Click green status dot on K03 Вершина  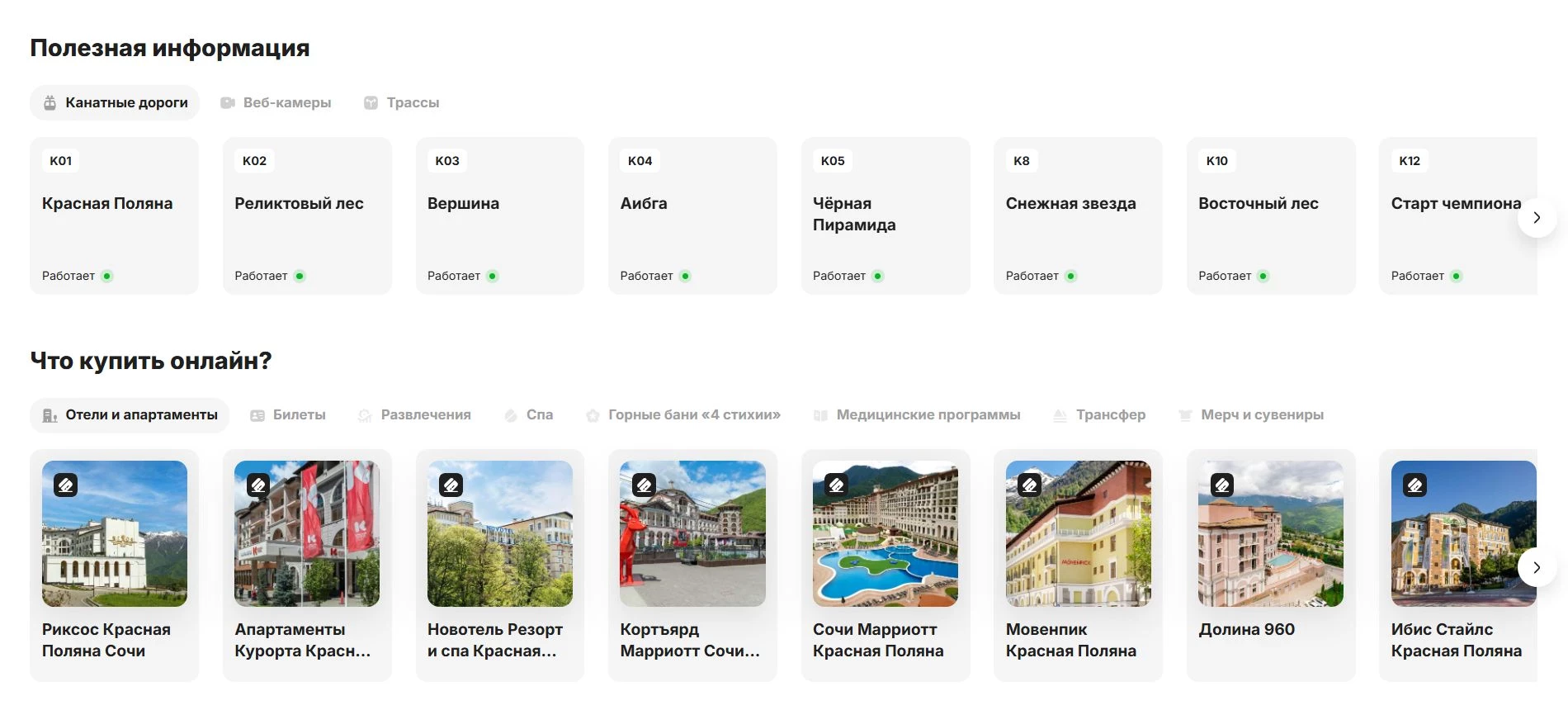(x=493, y=277)
